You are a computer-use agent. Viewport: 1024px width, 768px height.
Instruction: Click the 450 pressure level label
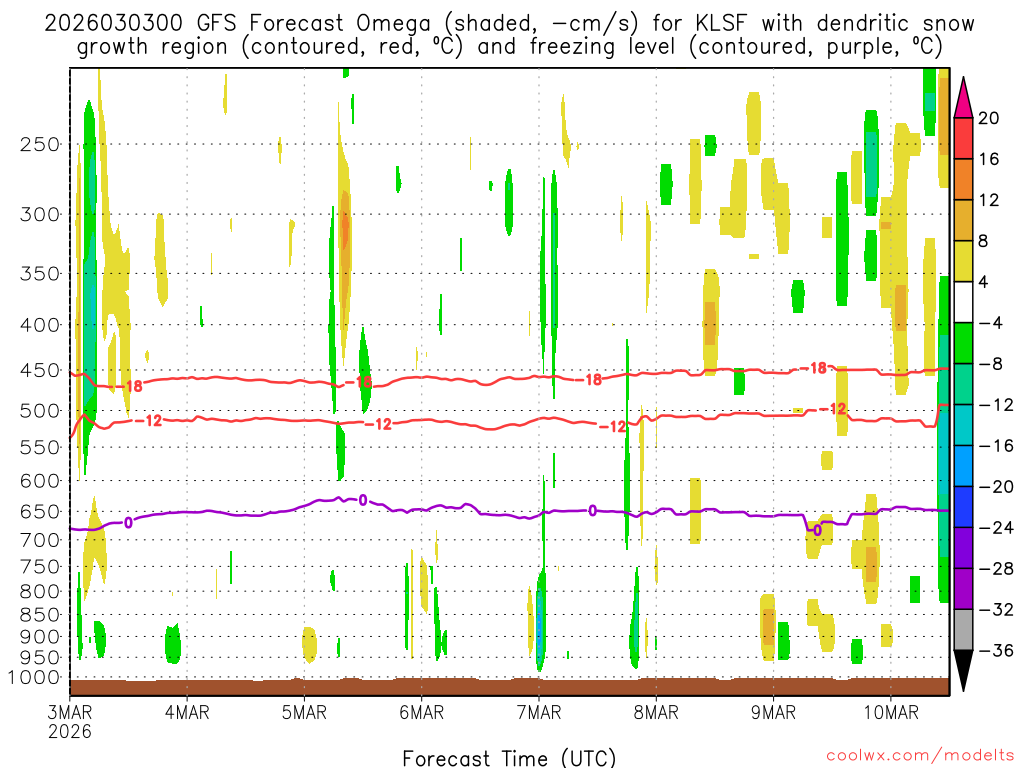coord(40,370)
